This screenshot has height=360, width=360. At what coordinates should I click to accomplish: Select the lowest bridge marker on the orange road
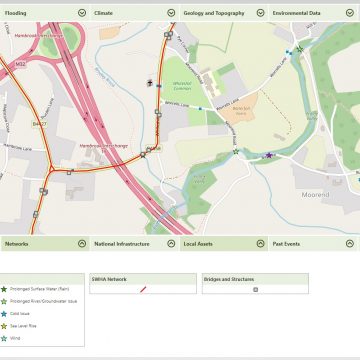pos(35,214)
